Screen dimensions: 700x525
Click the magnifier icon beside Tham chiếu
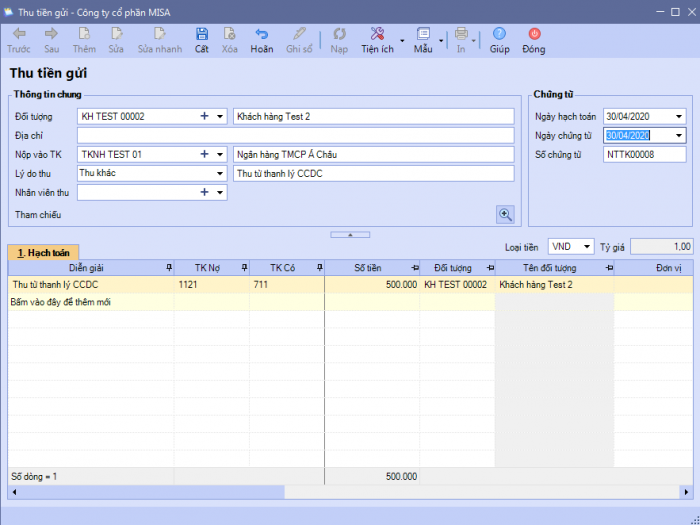505,214
